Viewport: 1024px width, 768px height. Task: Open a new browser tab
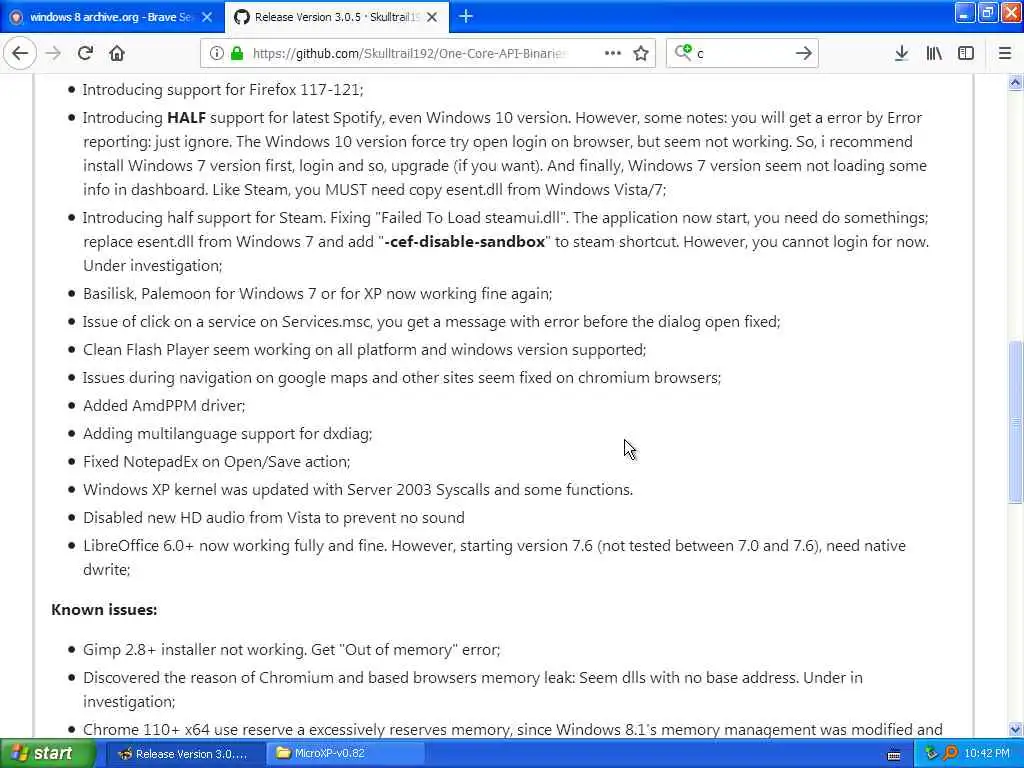466,16
